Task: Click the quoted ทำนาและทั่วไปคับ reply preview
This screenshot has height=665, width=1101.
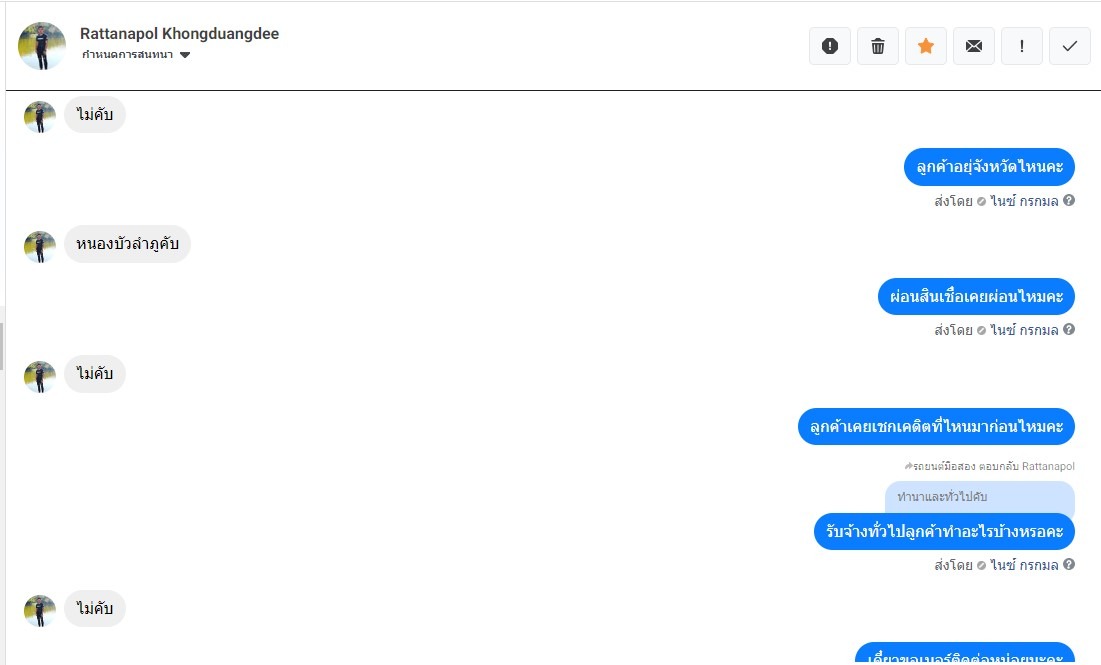Action: click(980, 497)
